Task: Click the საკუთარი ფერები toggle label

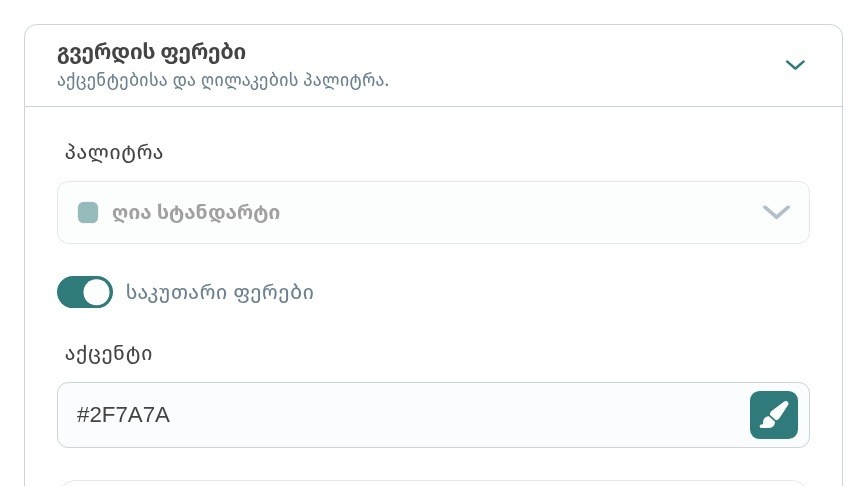Action: click(x=220, y=292)
